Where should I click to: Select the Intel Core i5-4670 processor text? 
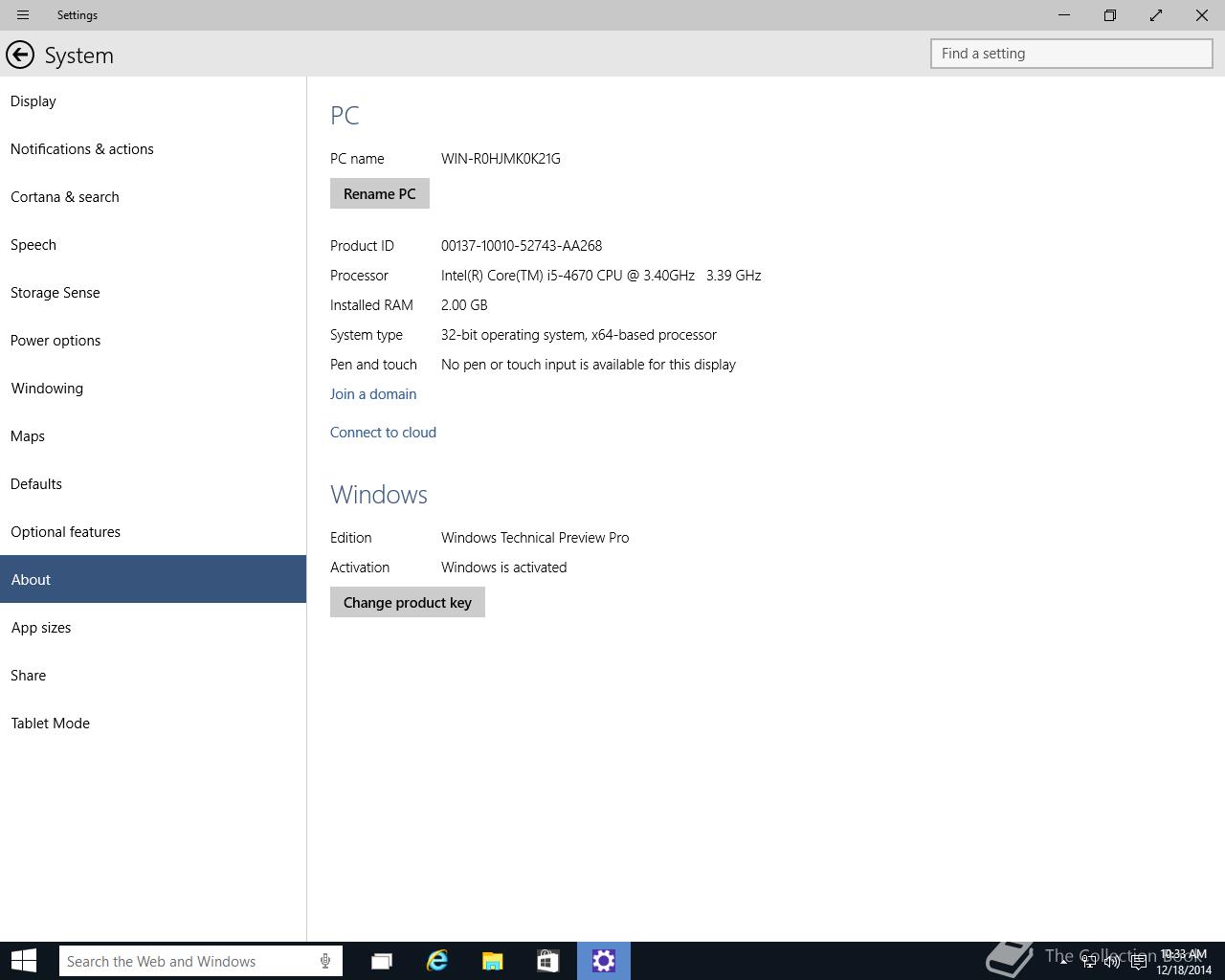(x=601, y=276)
